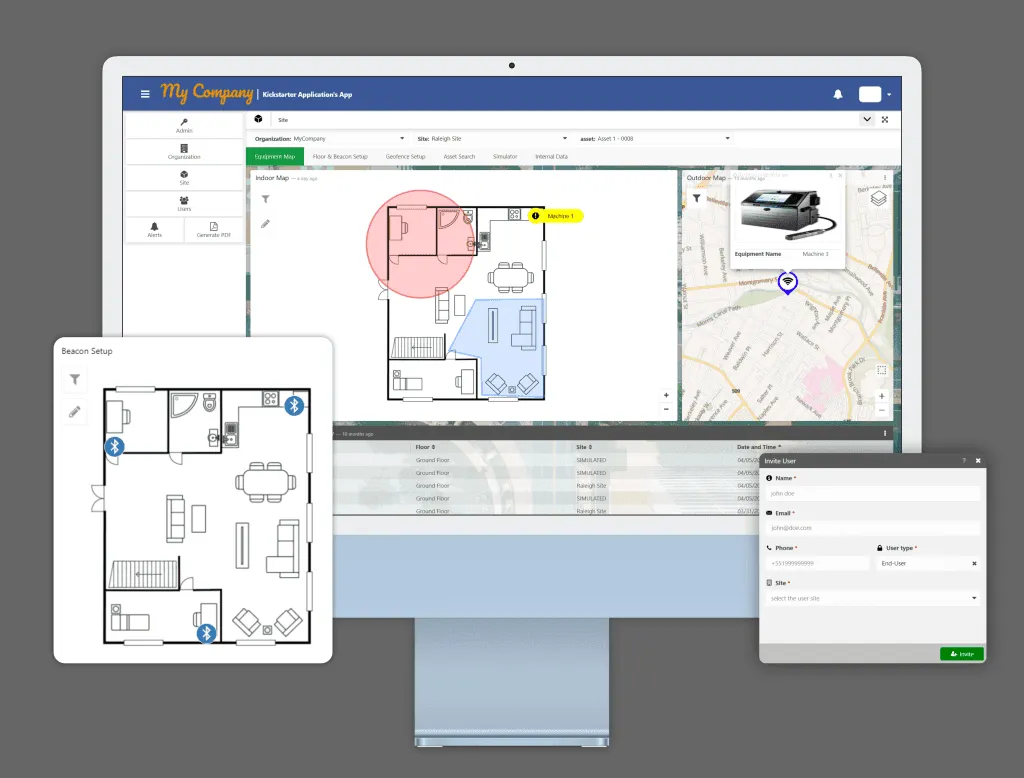This screenshot has width=1024, height=778.
Task: Click the Bluetooth beacon near the kitchen
Action: tap(294, 405)
